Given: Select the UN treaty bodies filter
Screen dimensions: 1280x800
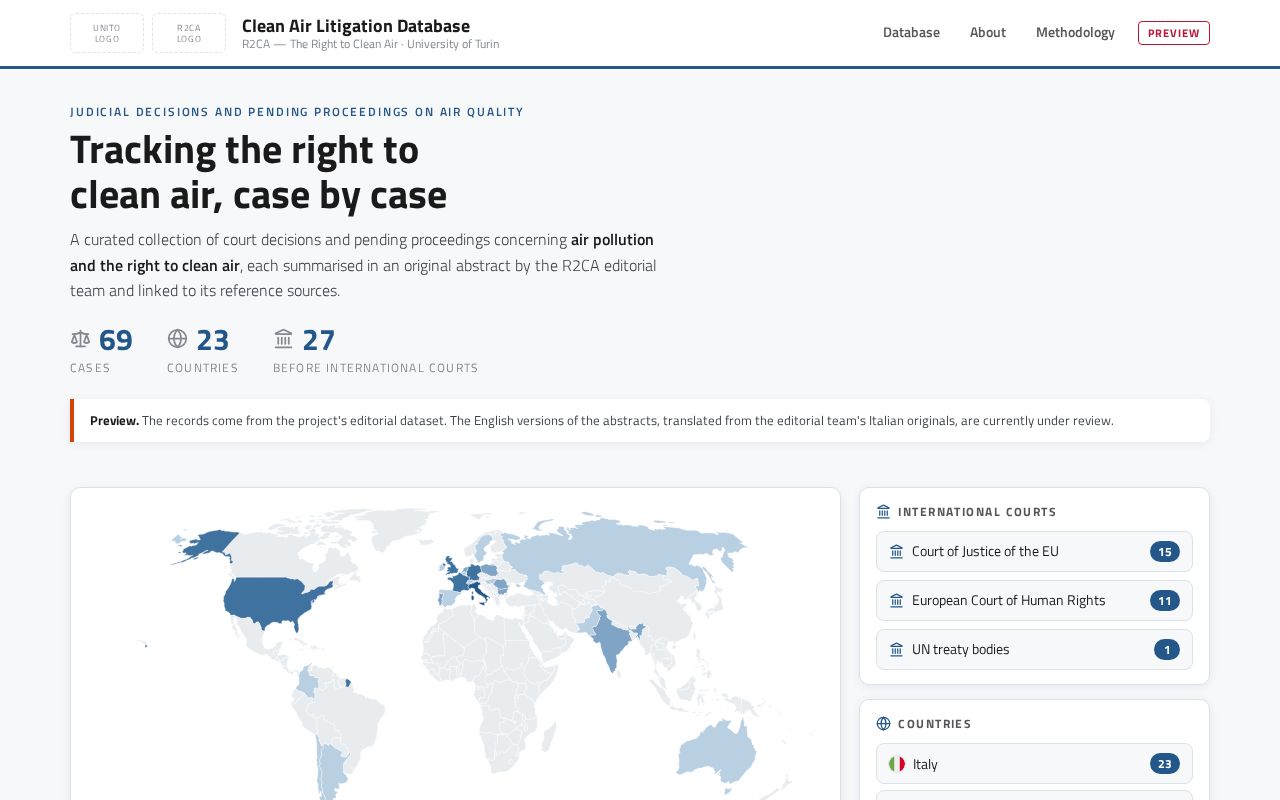Looking at the screenshot, I should (x=1034, y=650).
